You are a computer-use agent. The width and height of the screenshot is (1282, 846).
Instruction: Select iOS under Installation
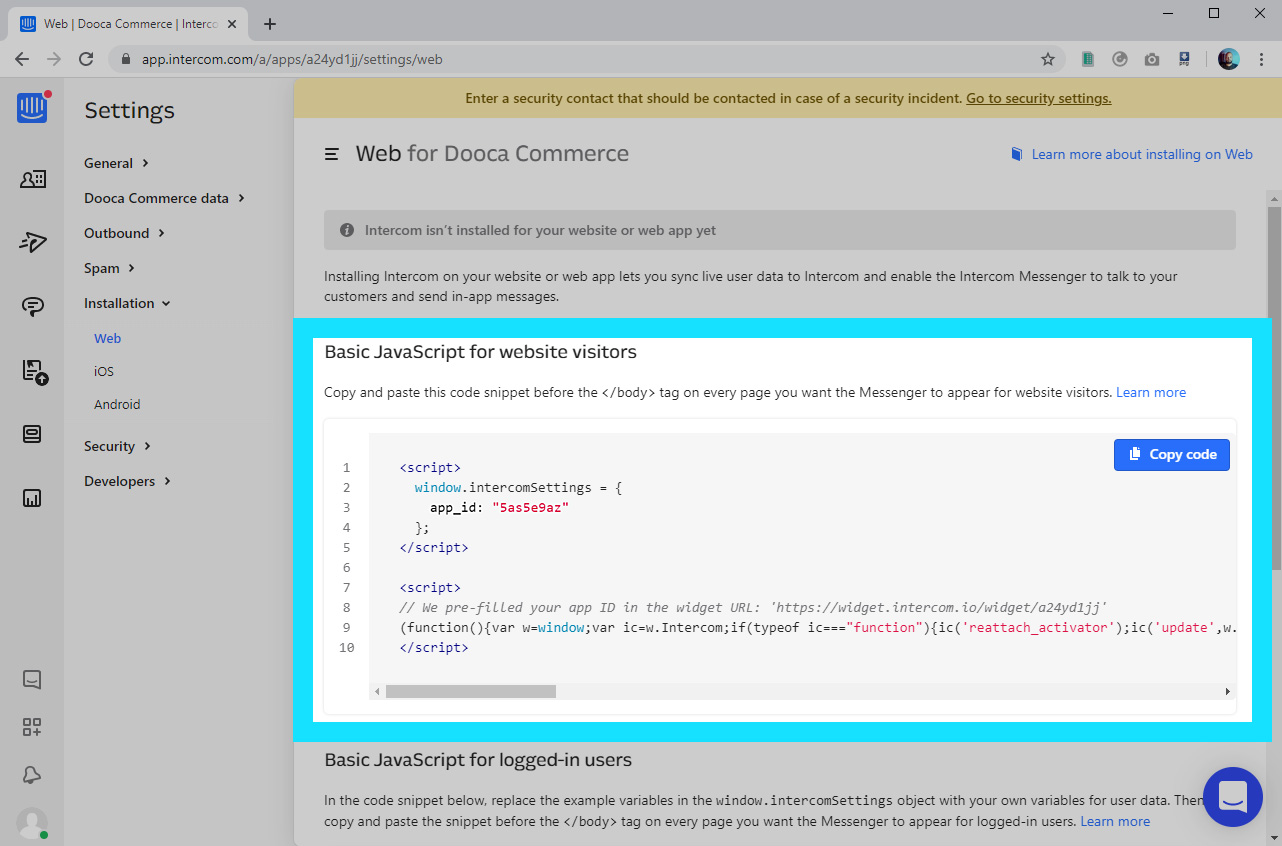pyautogui.click(x=104, y=371)
